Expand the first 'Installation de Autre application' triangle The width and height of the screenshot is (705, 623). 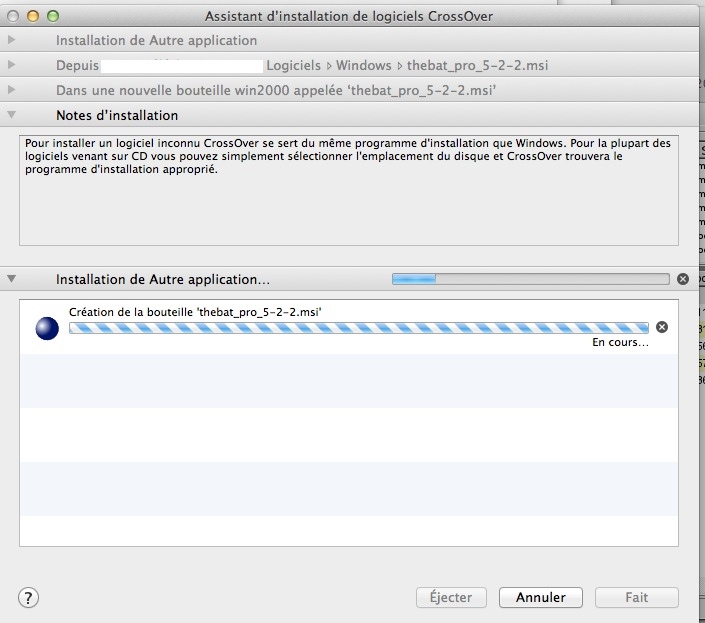pyautogui.click(x=12, y=40)
